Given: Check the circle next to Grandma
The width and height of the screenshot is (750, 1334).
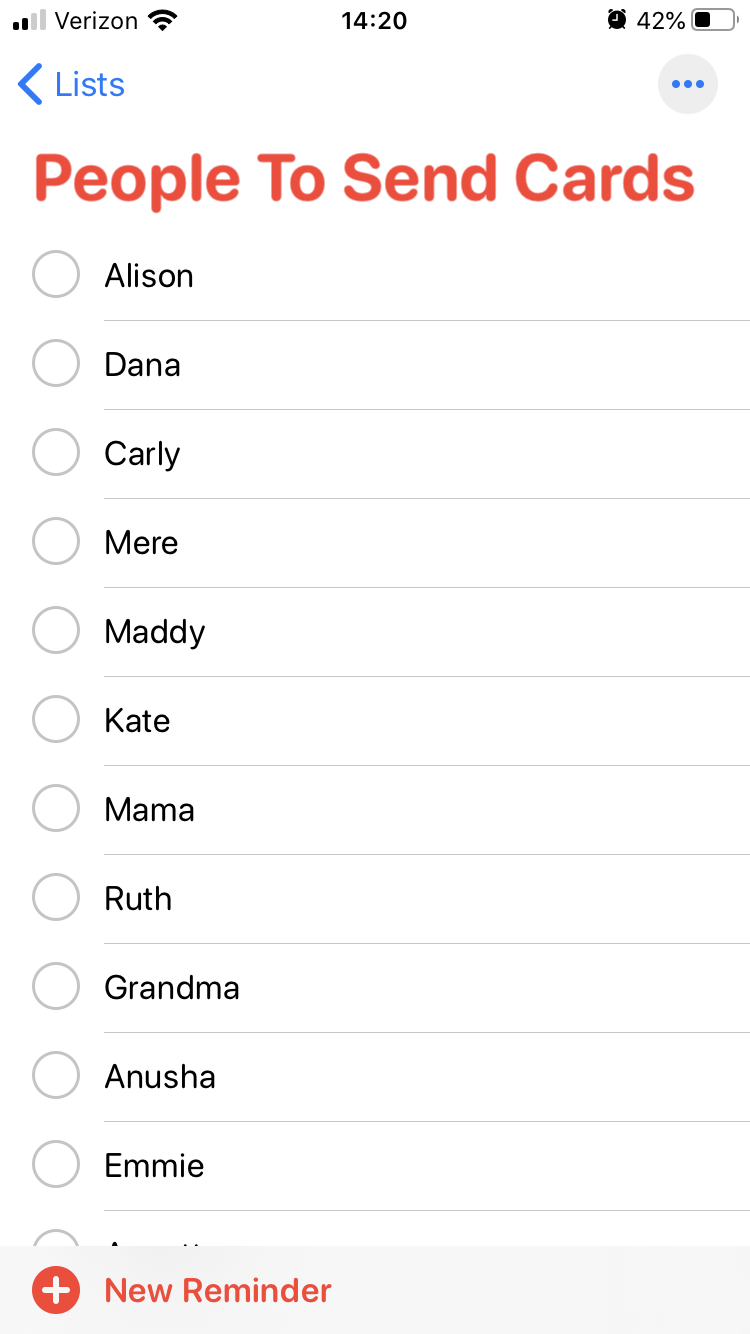Looking at the screenshot, I should 56,986.
